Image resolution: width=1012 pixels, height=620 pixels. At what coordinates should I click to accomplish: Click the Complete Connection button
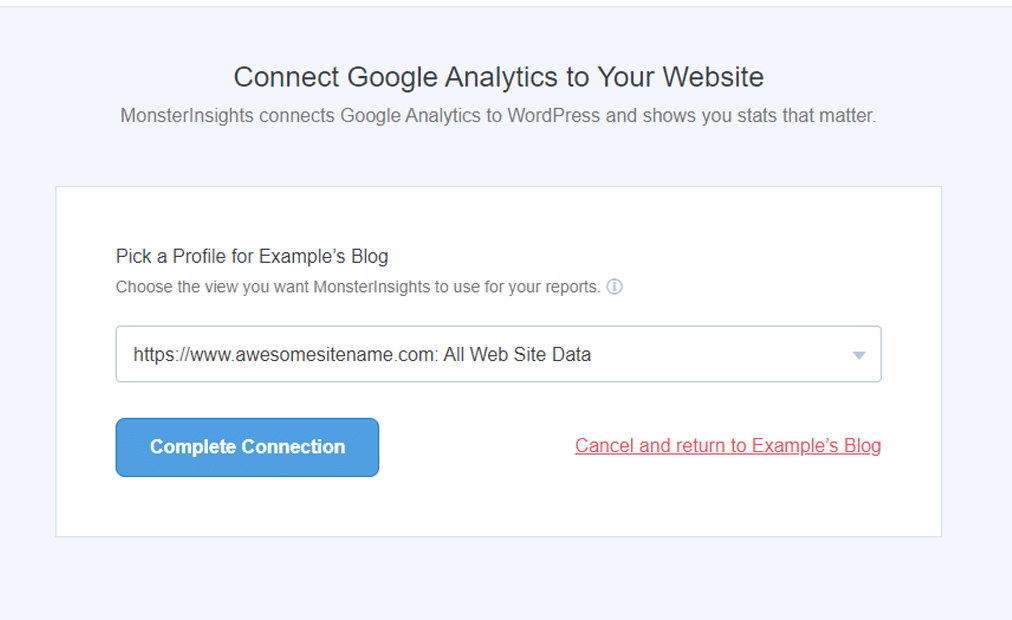(x=247, y=447)
